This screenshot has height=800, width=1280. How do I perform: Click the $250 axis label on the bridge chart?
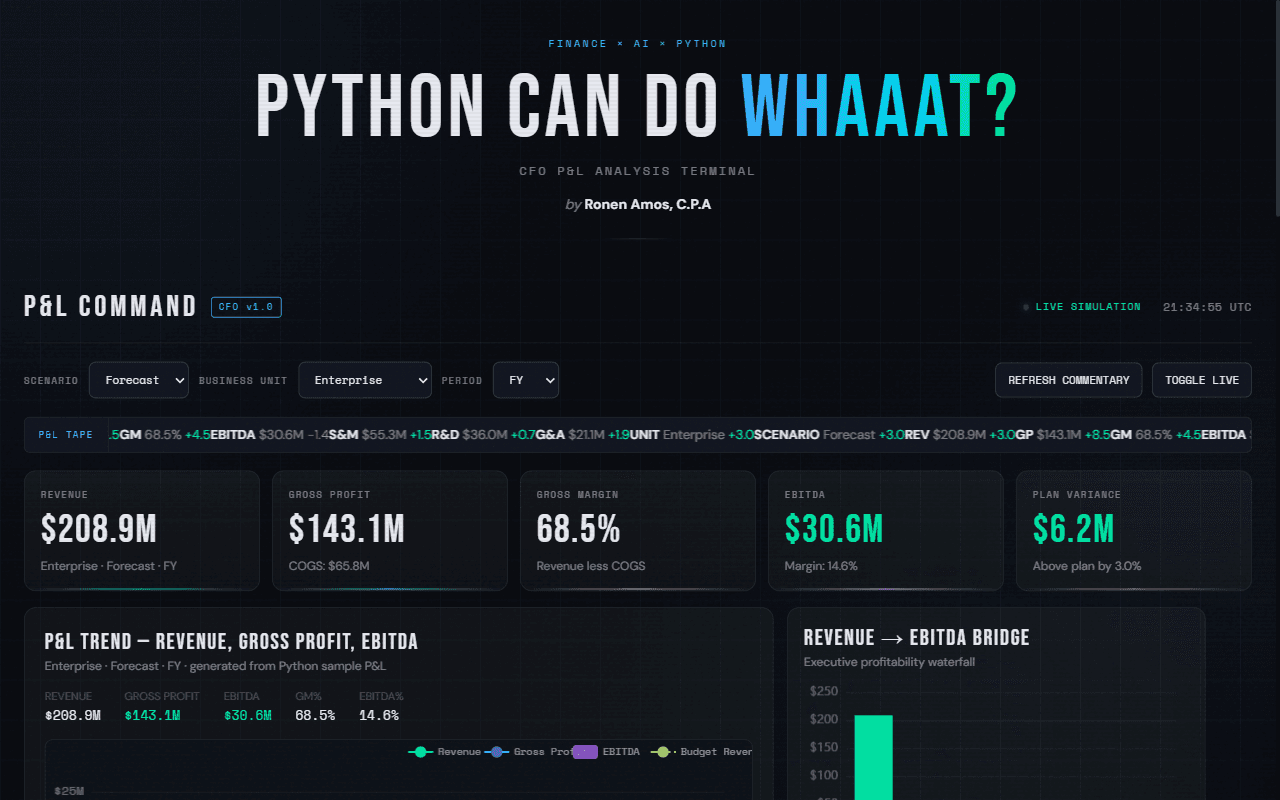click(824, 691)
